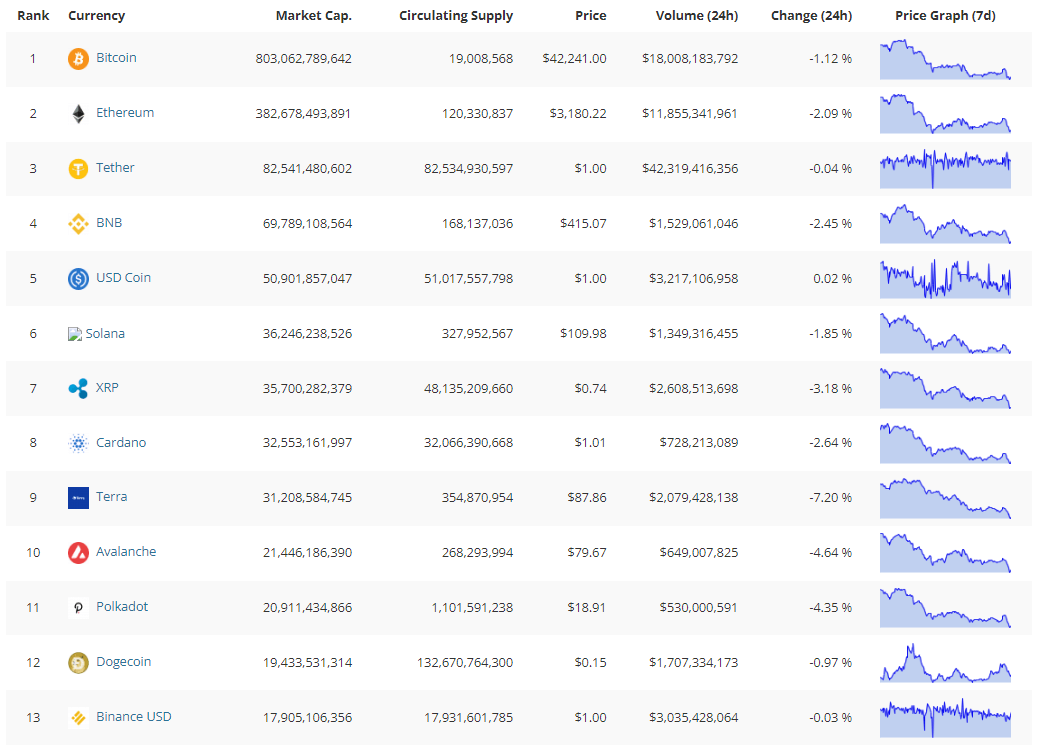
Task: View Polkadot 7-day price graph
Action: point(945,608)
